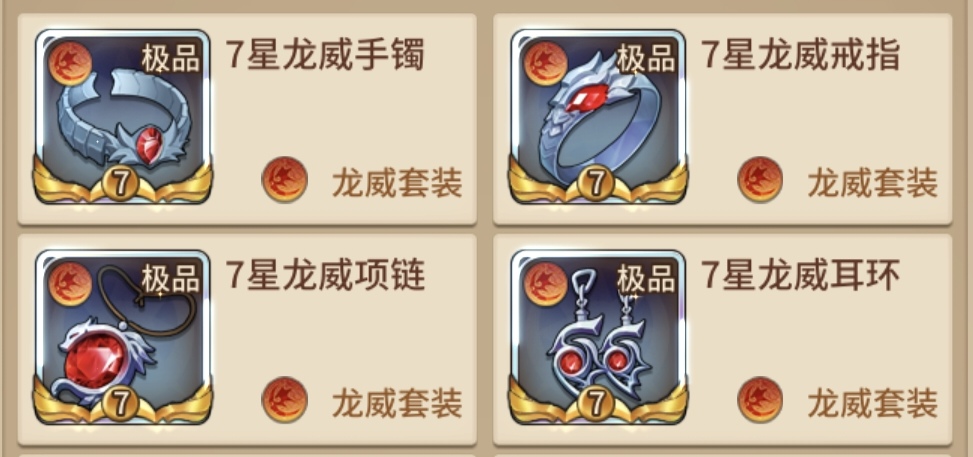Image resolution: width=973 pixels, height=457 pixels.
Task: Open 龙威套装 label on ring card
Action: (872, 183)
